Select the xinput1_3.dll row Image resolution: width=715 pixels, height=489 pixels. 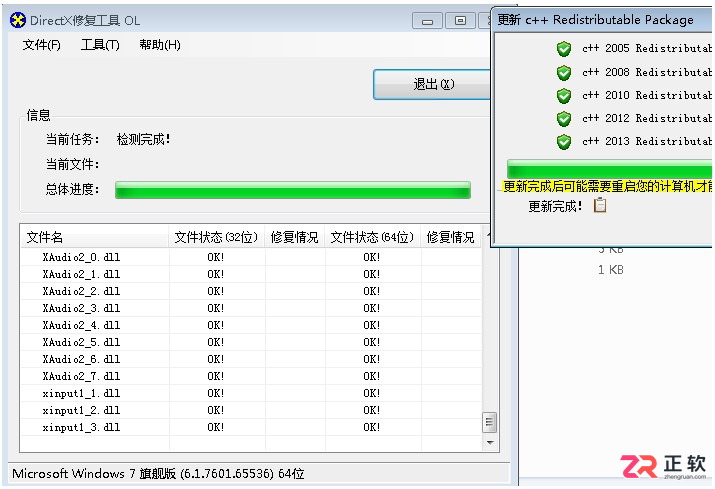pyautogui.click(x=251, y=427)
